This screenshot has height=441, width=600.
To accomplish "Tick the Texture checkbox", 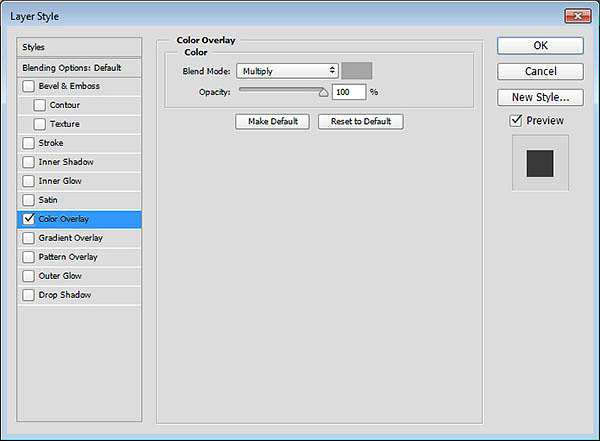I will [39, 124].
